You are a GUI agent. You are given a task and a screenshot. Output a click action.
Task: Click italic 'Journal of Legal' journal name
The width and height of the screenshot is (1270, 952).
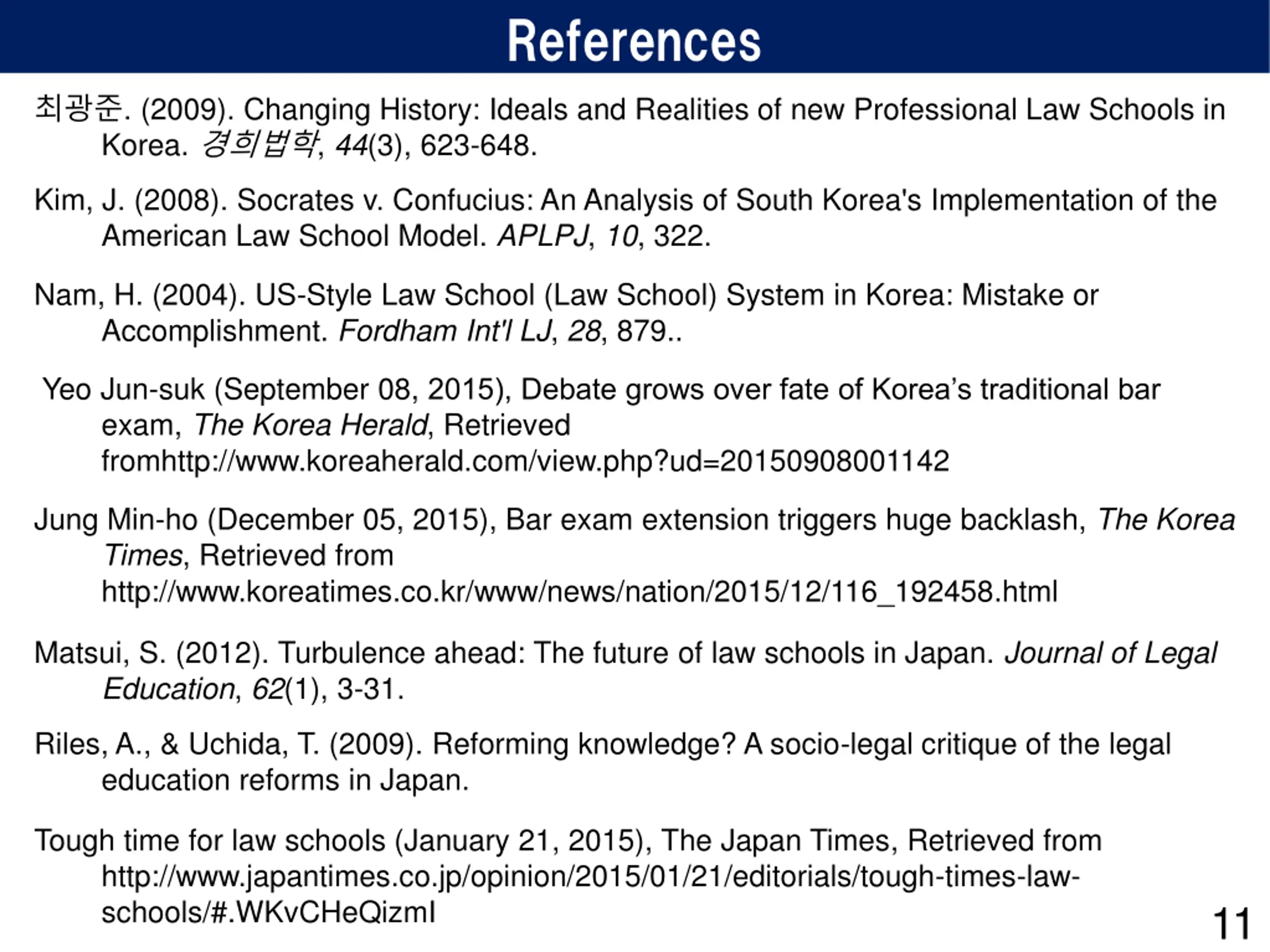click(1110, 653)
